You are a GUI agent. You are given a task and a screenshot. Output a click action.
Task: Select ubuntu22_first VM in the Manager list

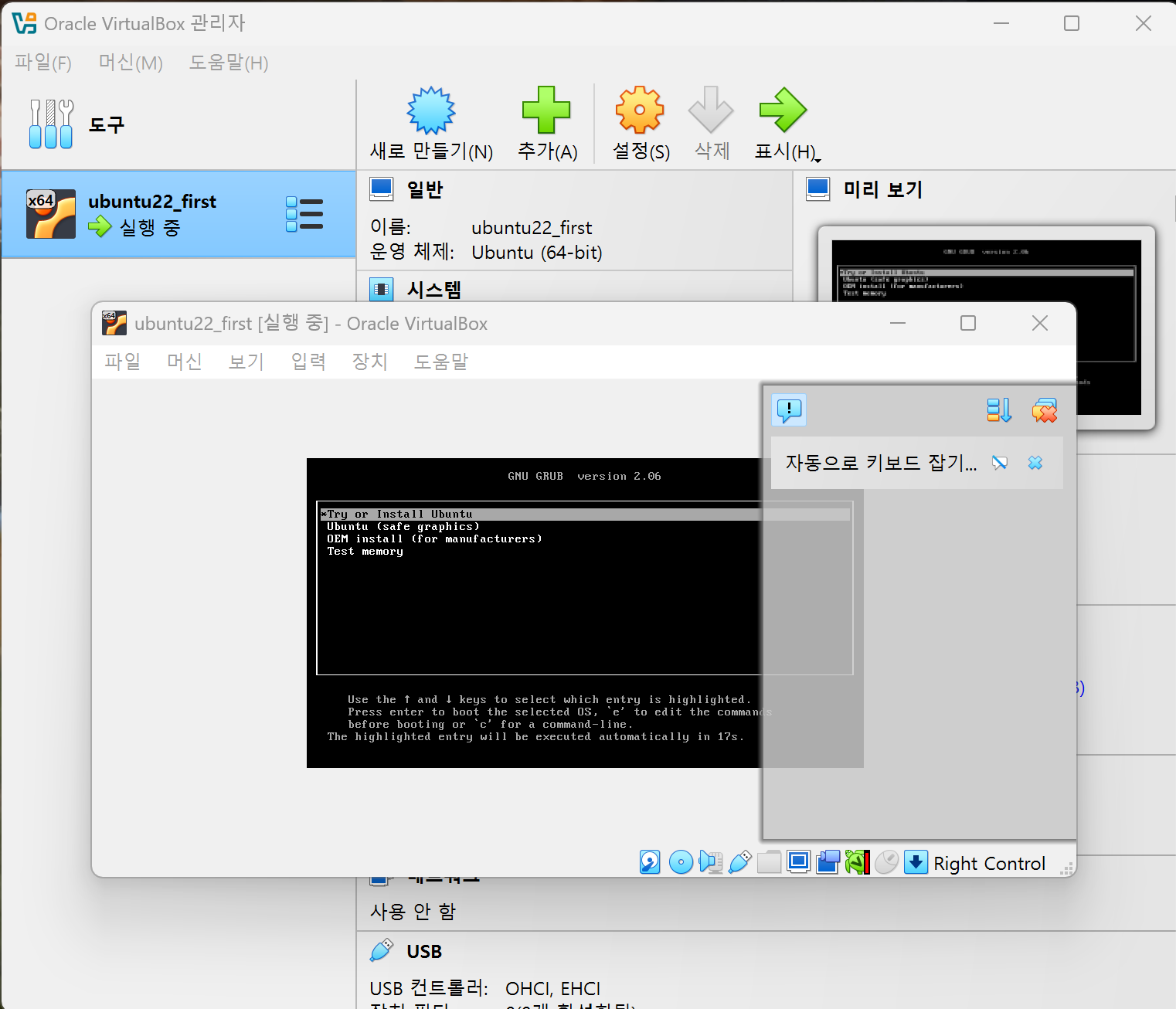coord(178,214)
